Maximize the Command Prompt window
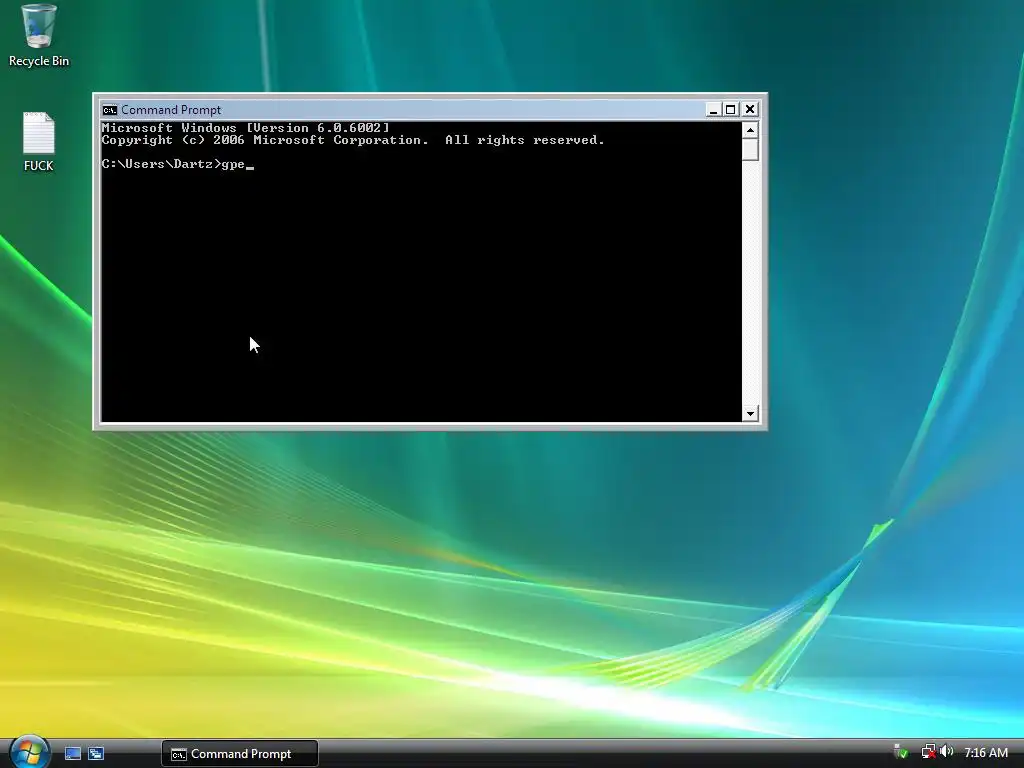This screenshot has width=1024, height=768. (731, 110)
